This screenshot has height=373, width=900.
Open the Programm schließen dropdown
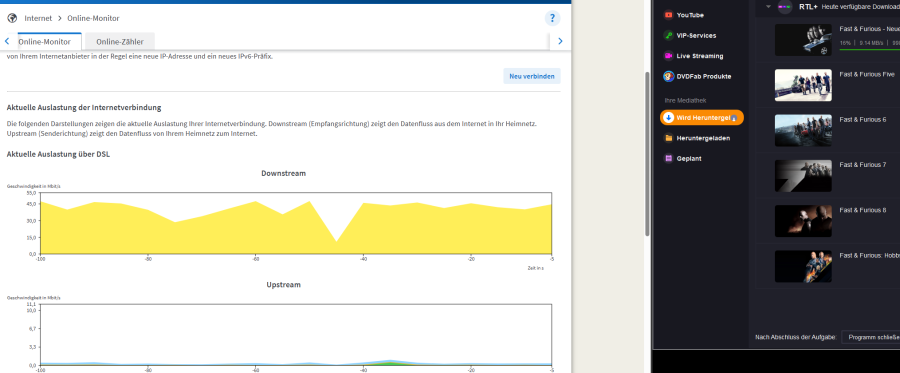[x=870, y=337]
